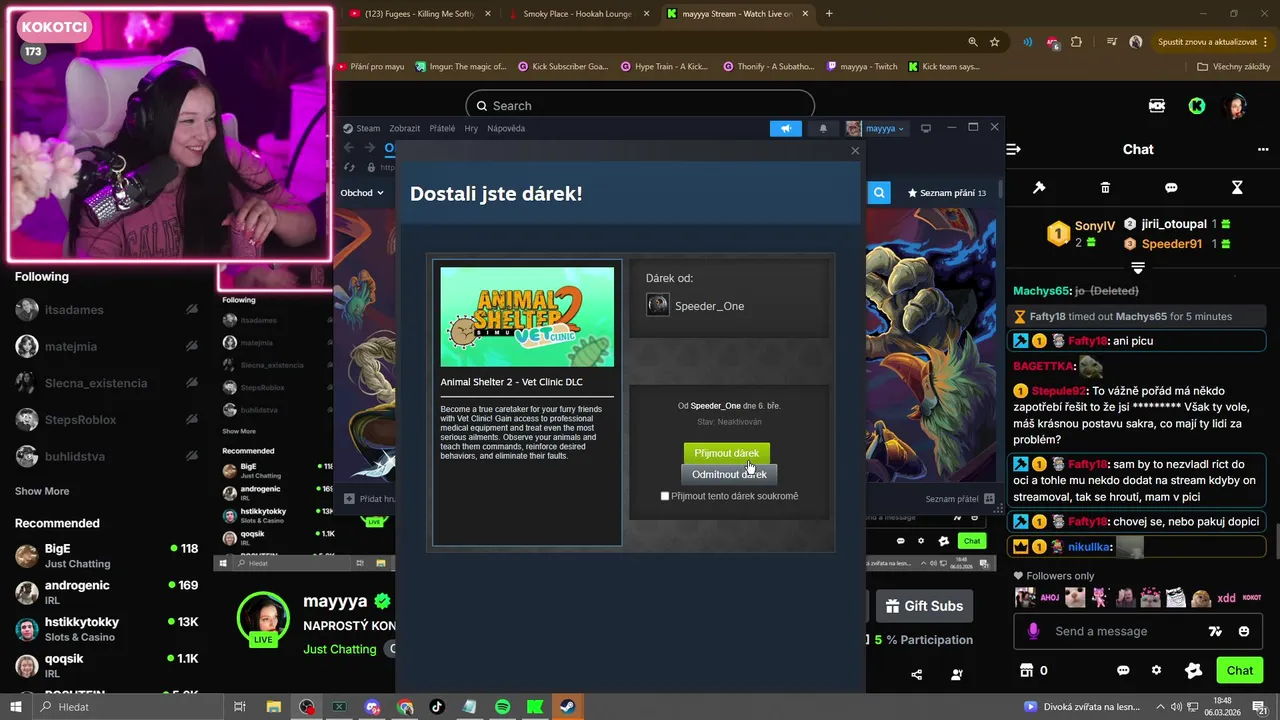This screenshot has height=720, width=1280.
Task: Click the Windows Start button
Action: pos(15,707)
